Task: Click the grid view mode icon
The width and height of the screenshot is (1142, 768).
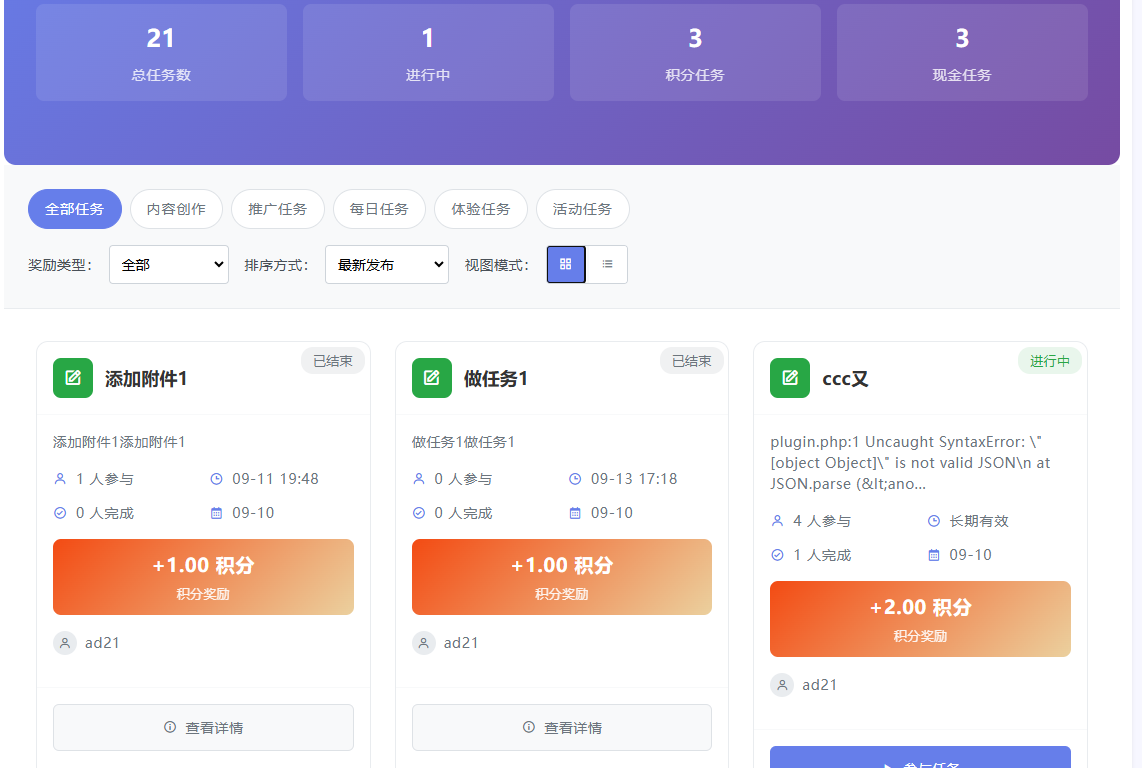Action: pyautogui.click(x=566, y=264)
